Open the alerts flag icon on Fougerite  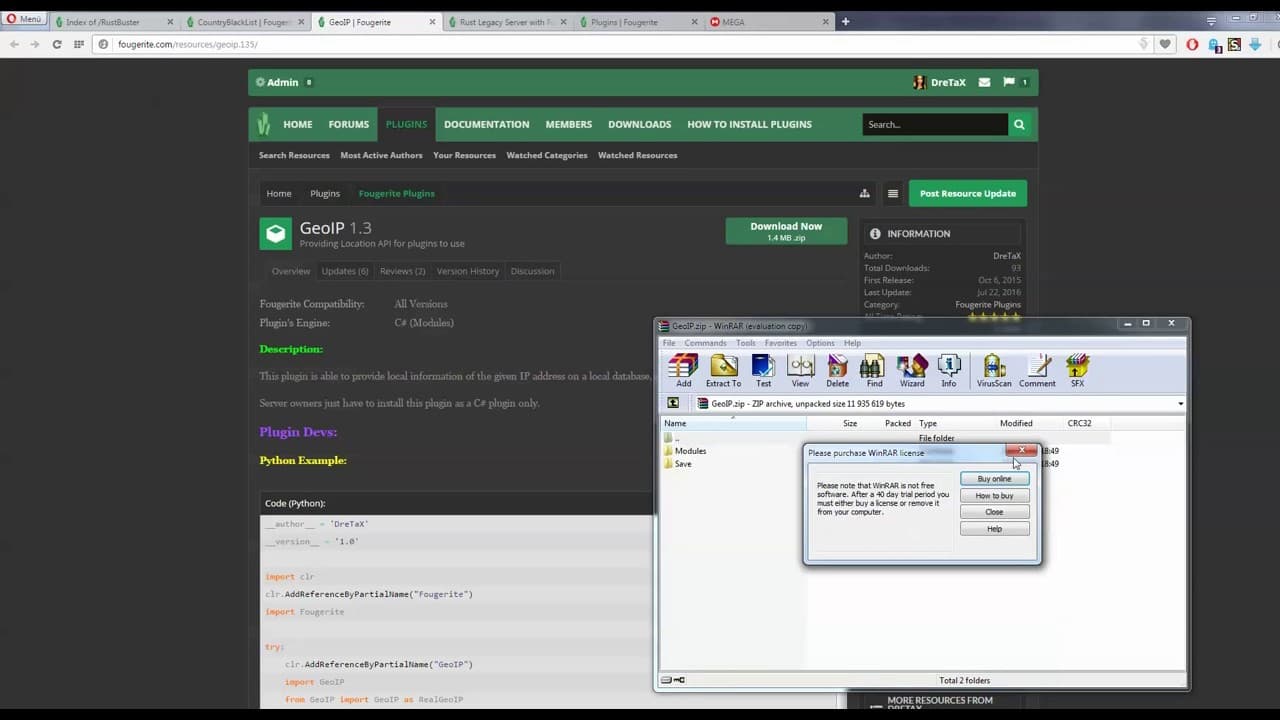[x=1008, y=82]
